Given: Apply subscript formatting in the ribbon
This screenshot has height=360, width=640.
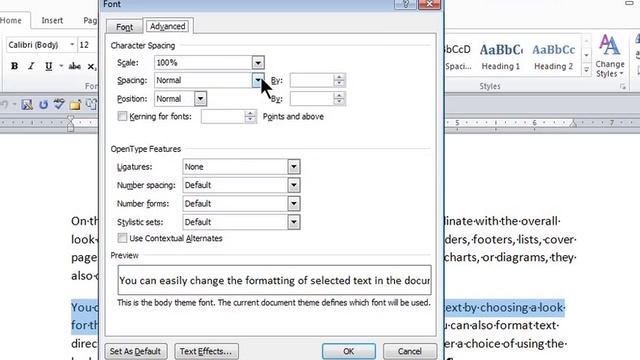Looking at the screenshot, I should coord(91,67).
